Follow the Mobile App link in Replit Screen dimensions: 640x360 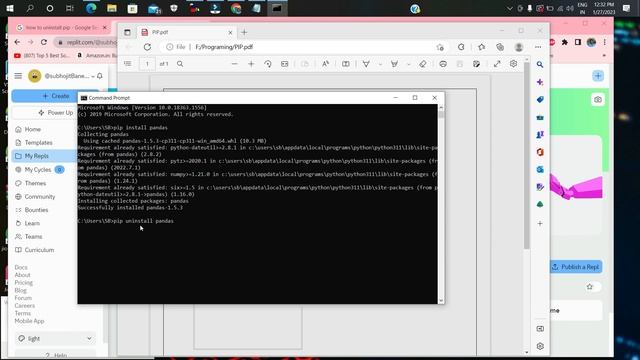pos(29,321)
